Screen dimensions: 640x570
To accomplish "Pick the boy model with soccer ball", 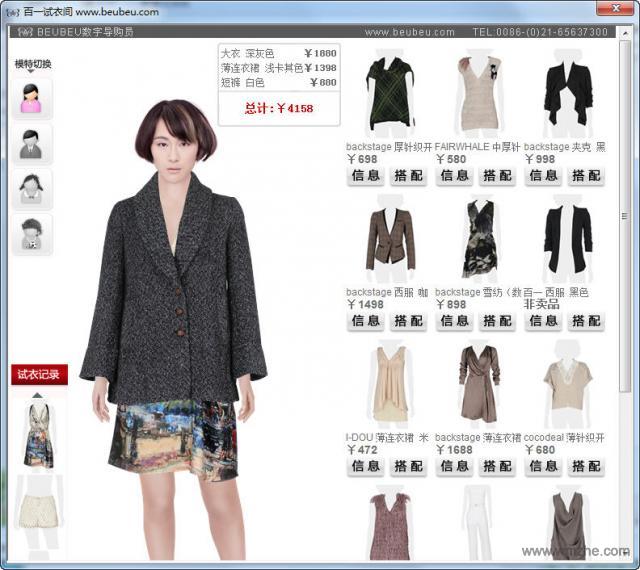I will (32, 234).
